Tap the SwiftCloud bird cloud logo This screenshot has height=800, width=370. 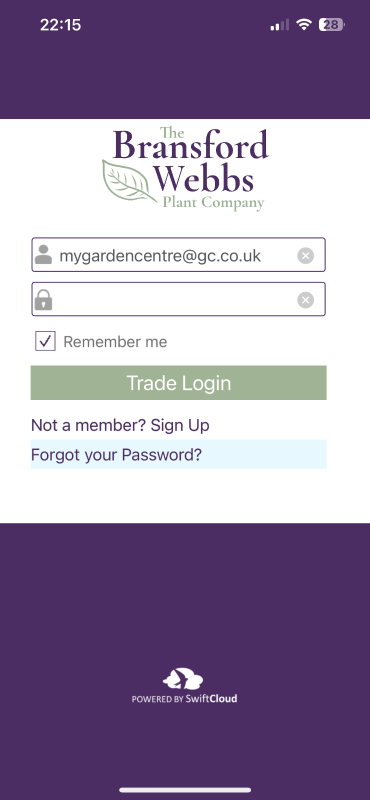183,679
